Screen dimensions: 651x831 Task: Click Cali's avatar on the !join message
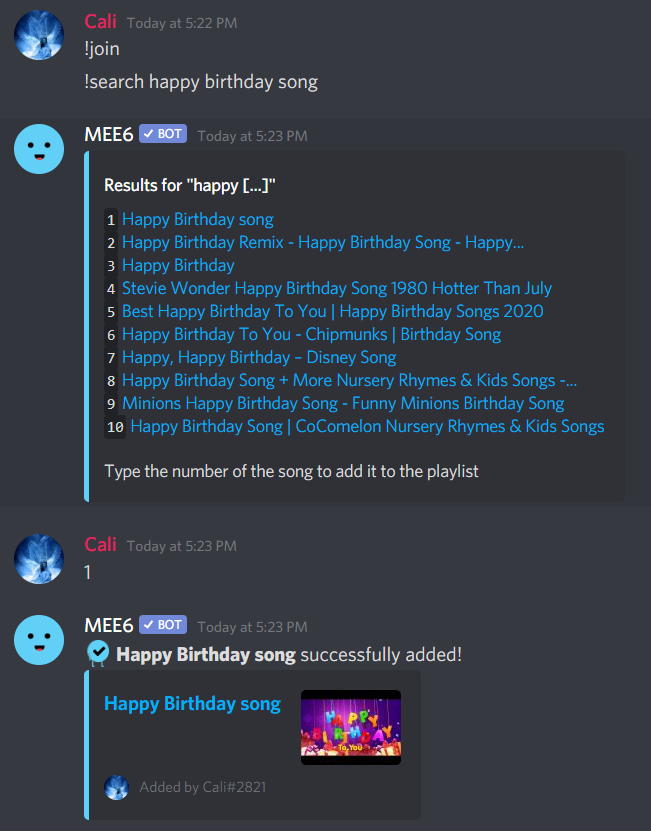39,35
